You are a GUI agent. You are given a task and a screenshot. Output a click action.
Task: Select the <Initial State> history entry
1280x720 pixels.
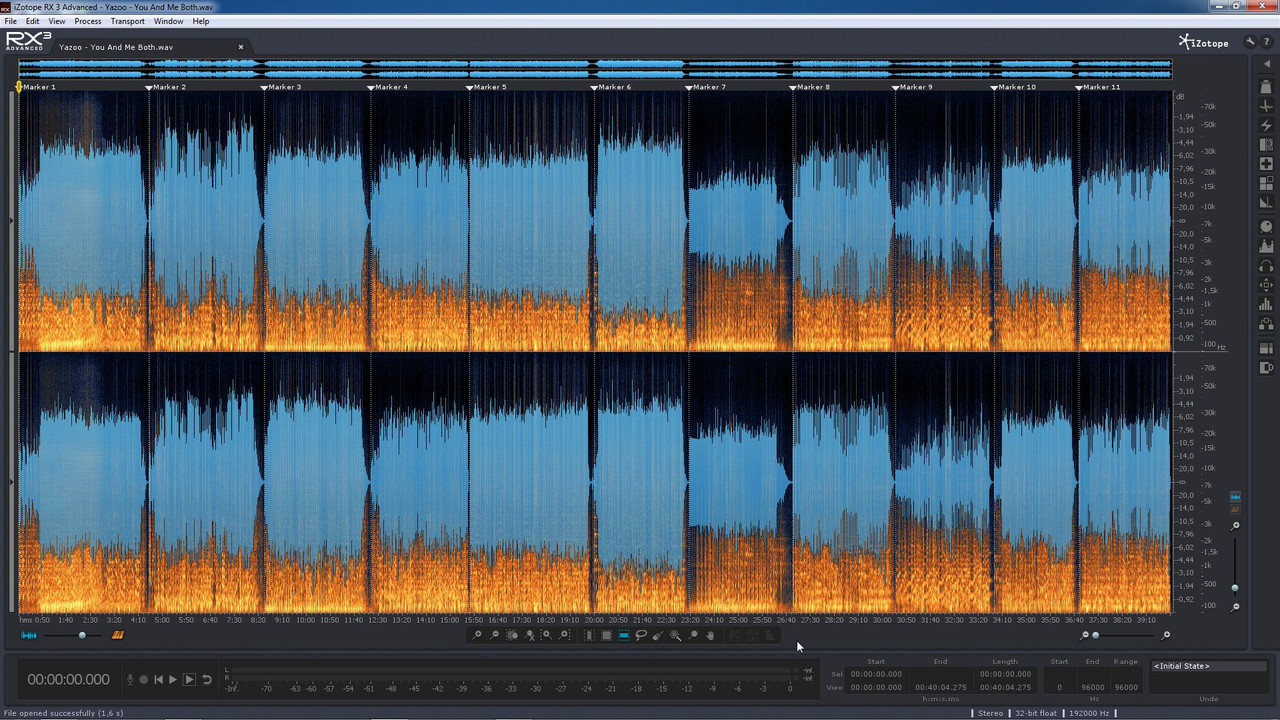1208,666
